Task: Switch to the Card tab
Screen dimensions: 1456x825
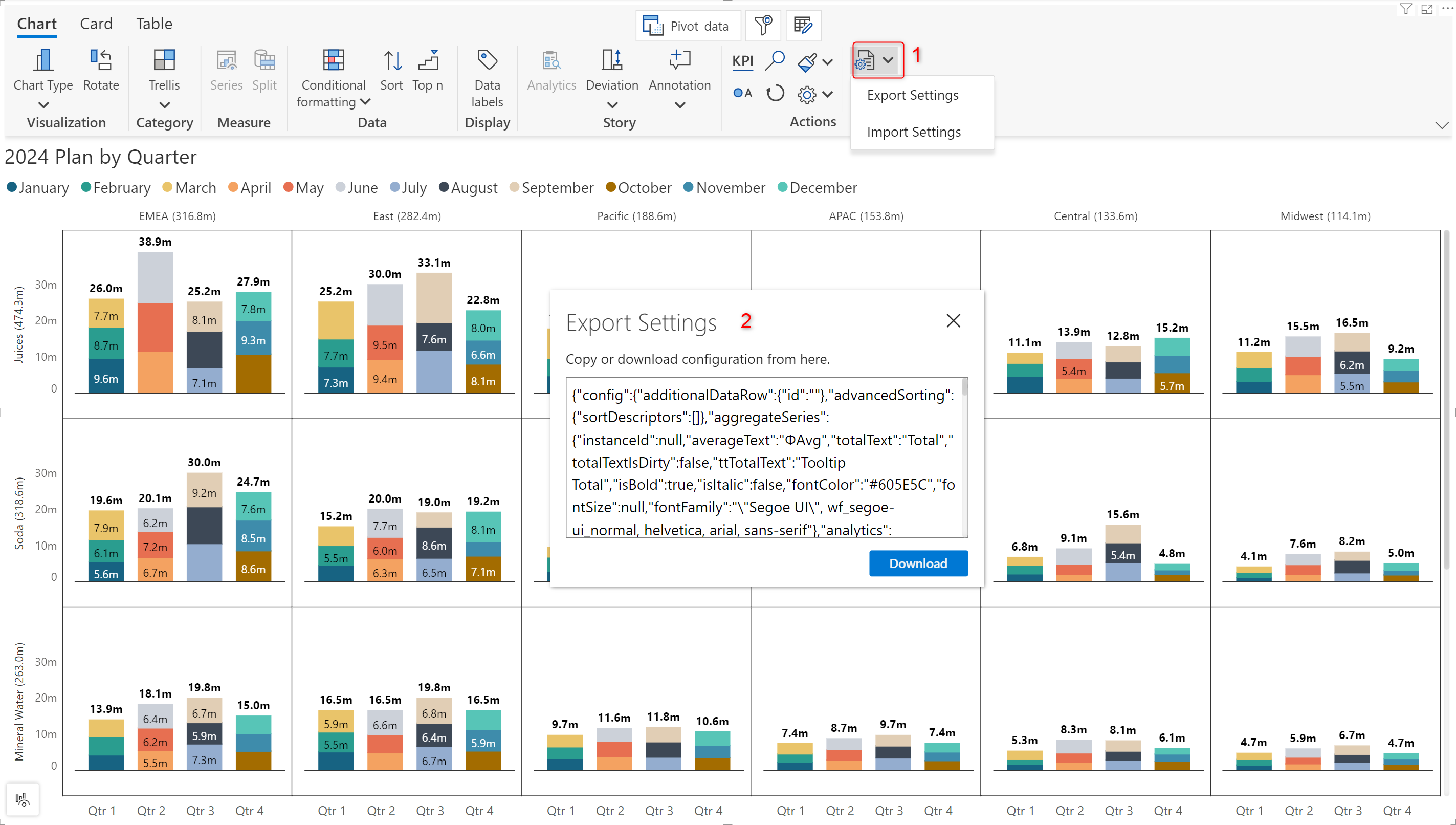Action: point(96,24)
